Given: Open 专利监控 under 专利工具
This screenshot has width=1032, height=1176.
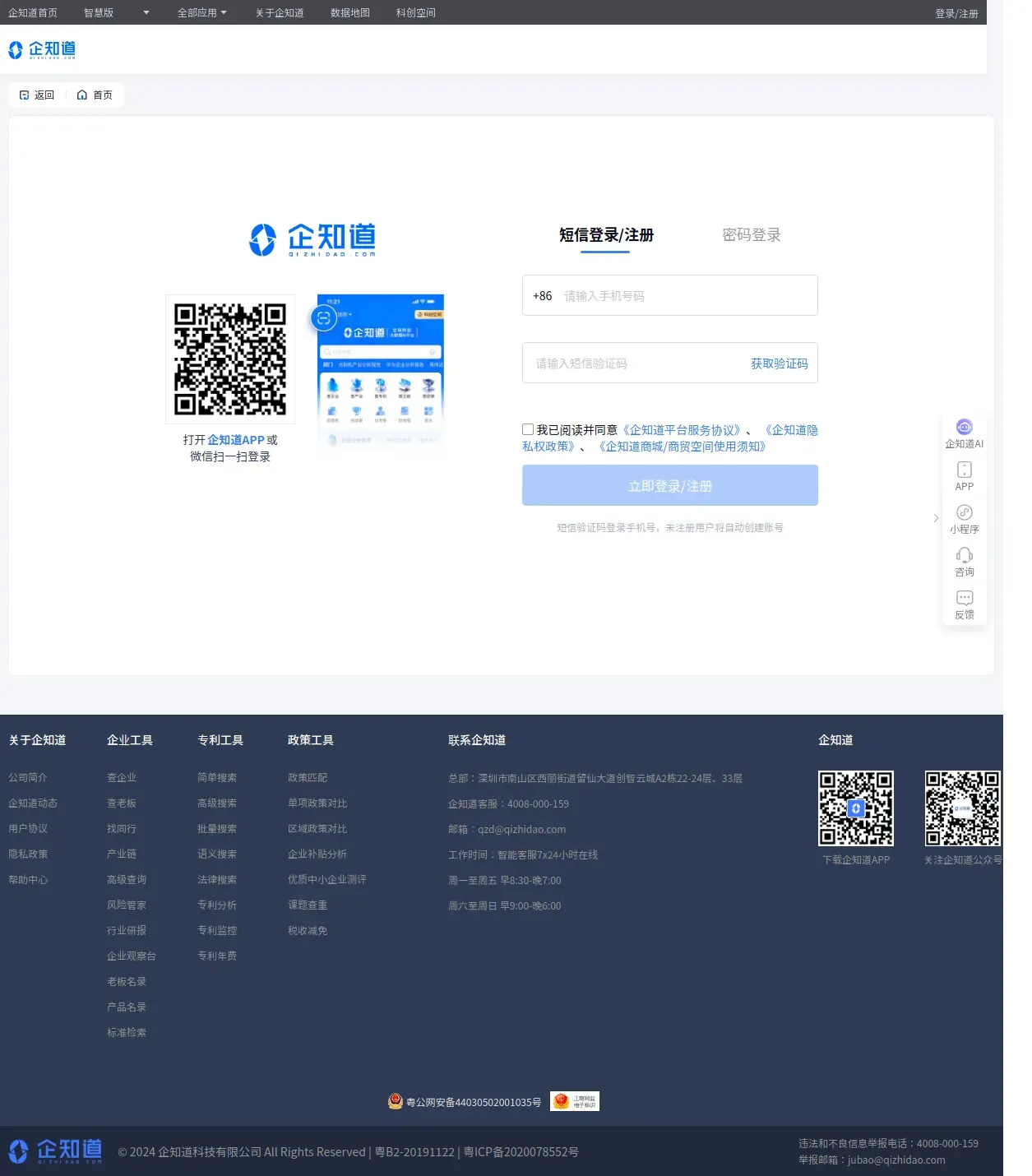Looking at the screenshot, I should tap(217, 930).
